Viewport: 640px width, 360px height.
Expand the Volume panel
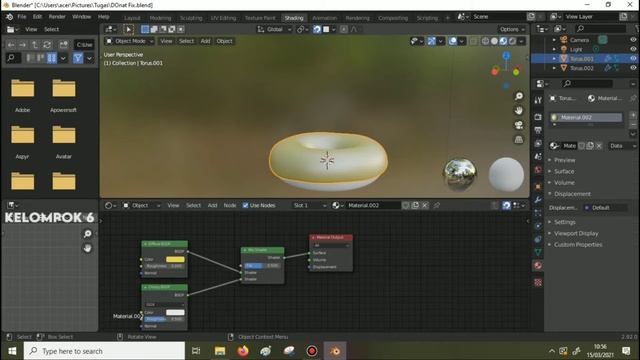click(564, 182)
